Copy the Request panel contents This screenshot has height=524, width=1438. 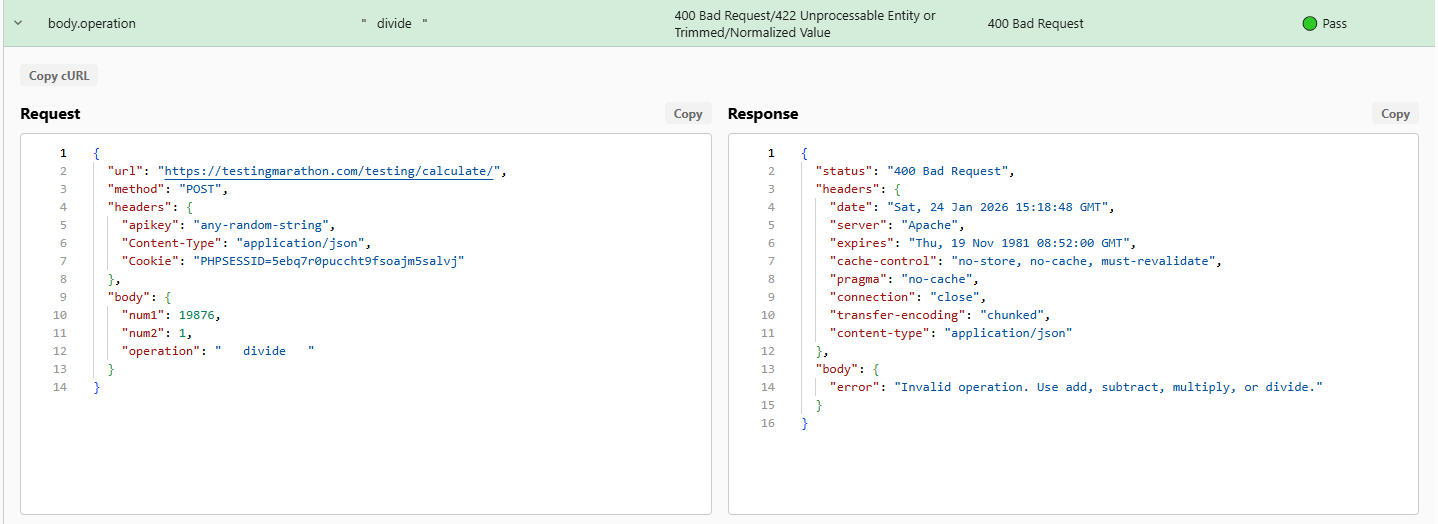click(687, 114)
